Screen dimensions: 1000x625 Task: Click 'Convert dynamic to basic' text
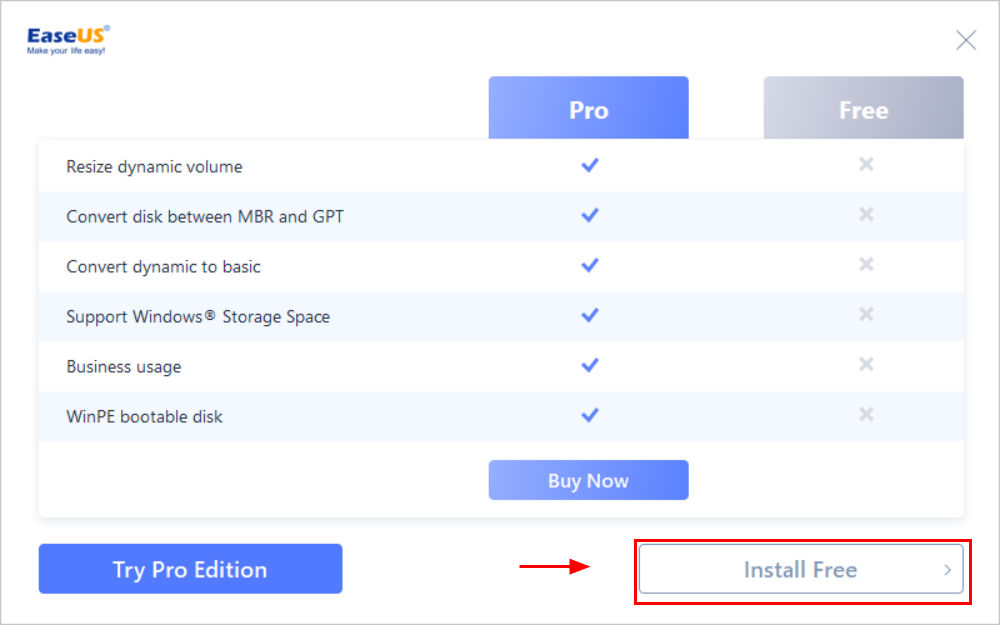163,267
